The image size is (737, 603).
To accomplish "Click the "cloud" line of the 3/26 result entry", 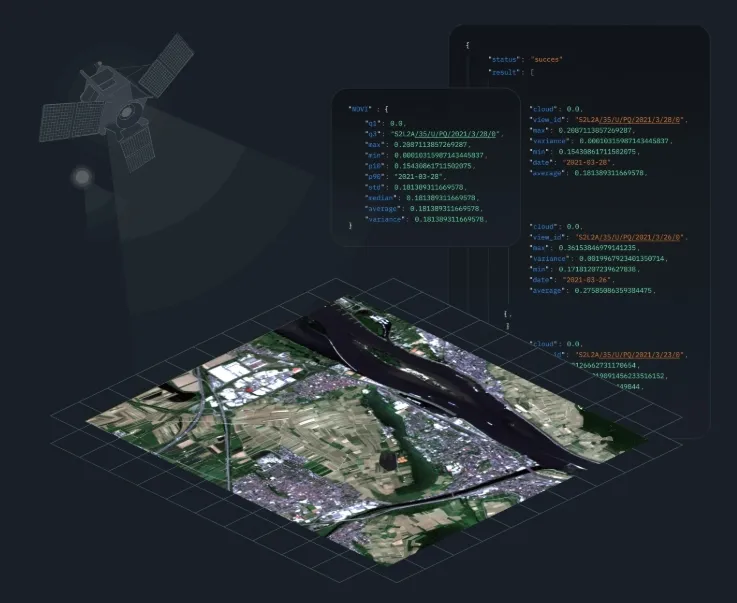I will [x=557, y=227].
